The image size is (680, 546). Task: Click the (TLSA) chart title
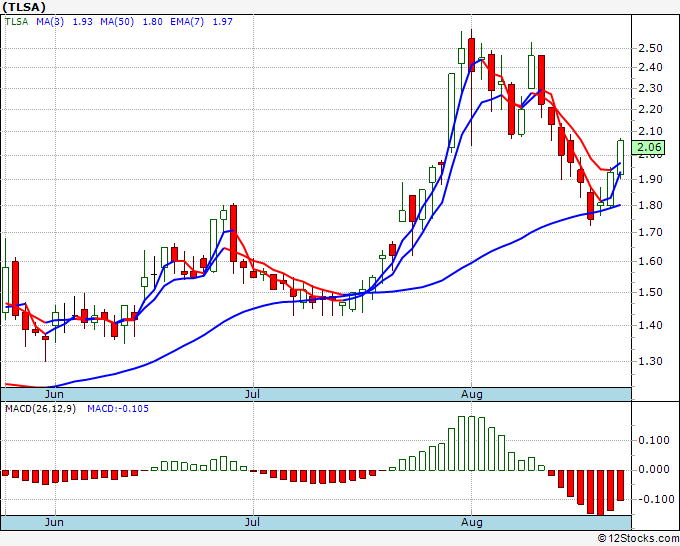tap(23, 7)
